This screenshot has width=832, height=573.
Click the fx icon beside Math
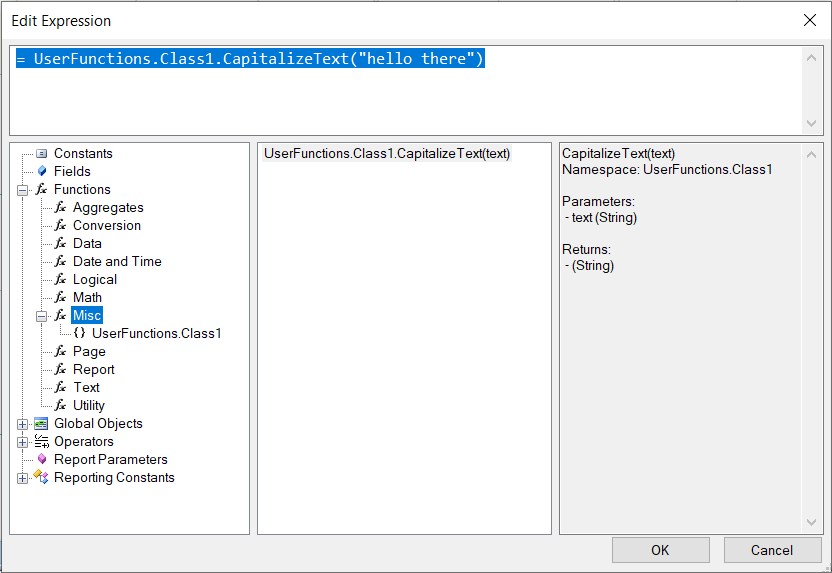[x=60, y=297]
